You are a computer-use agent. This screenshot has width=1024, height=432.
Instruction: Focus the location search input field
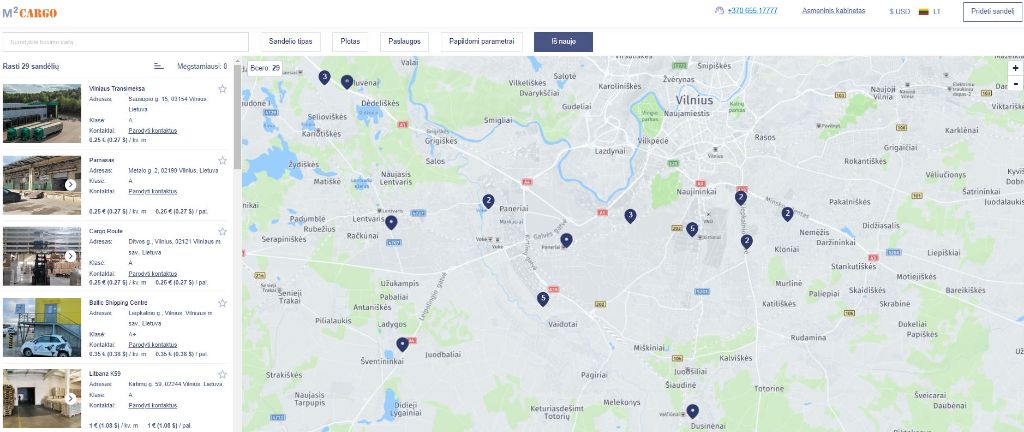click(126, 42)
